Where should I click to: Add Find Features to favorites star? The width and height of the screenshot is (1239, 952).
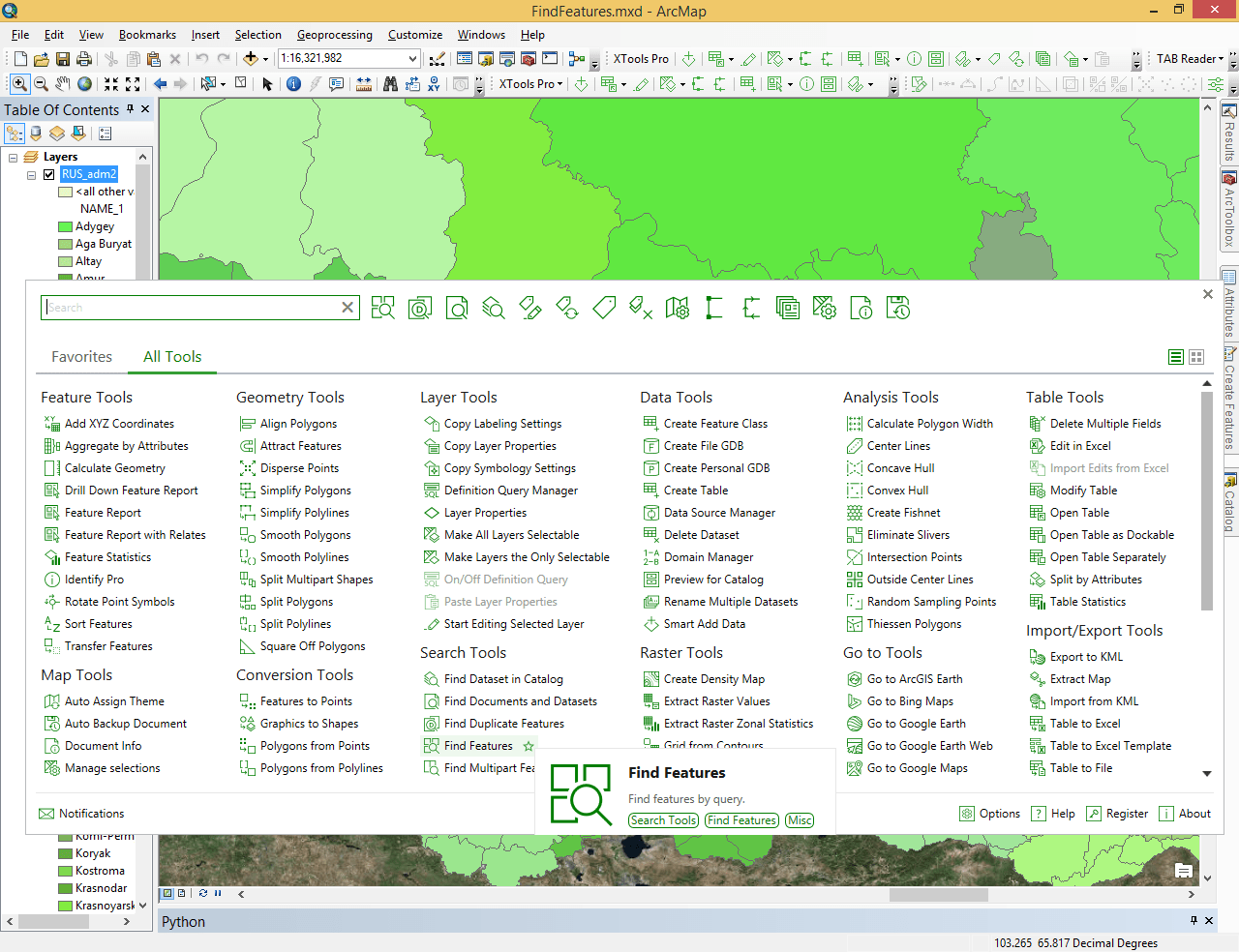tap(529, 746)
